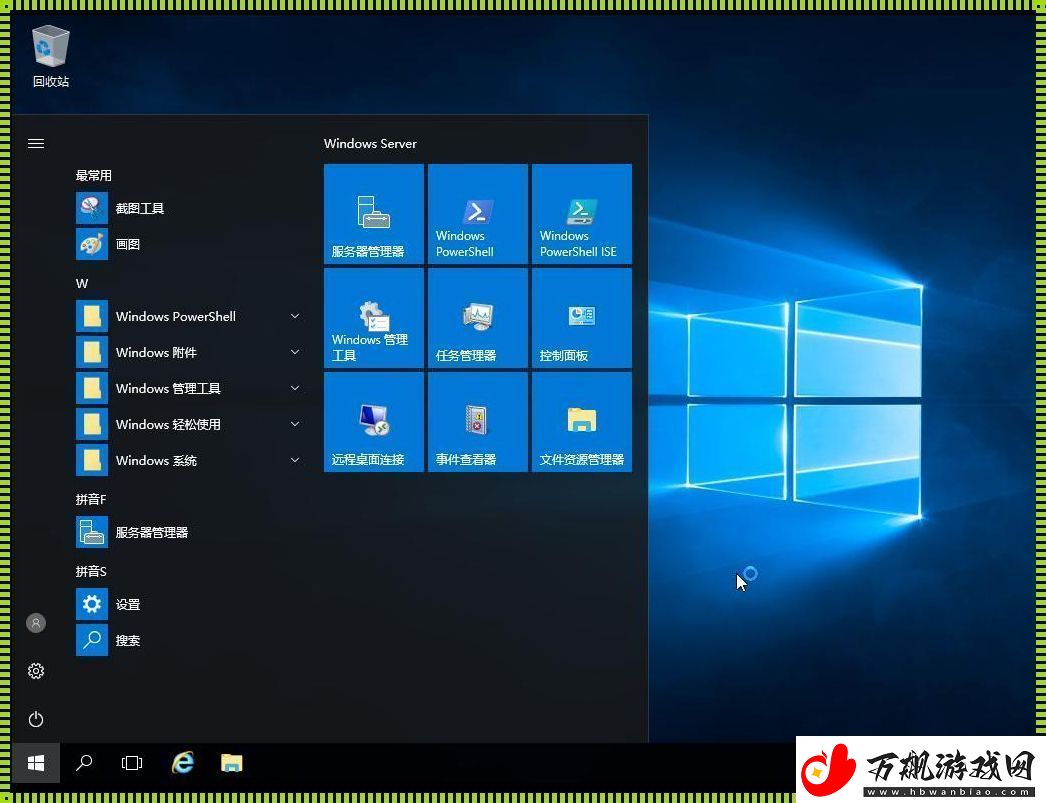Expand the Windows 管理工具 folder chevron
The image size is (1046, 803).
[295, 388]
